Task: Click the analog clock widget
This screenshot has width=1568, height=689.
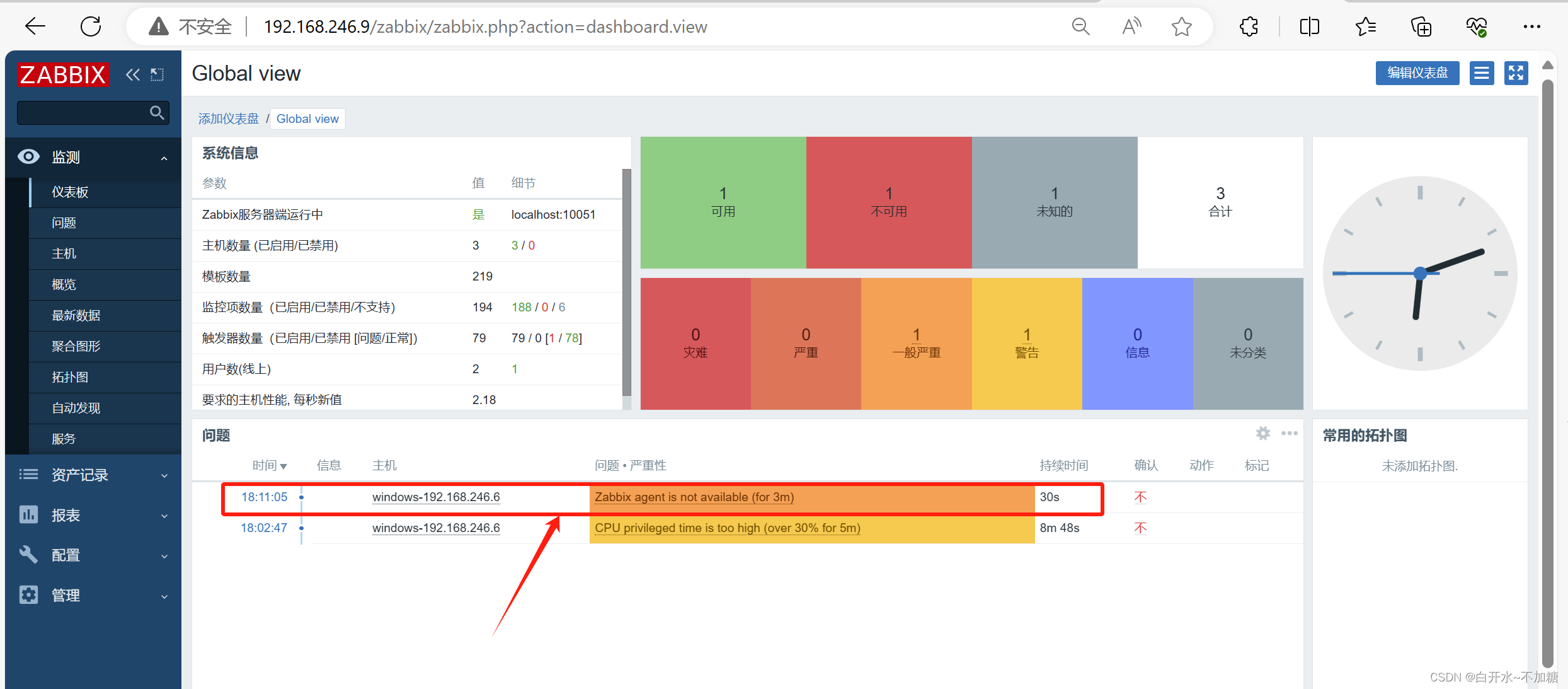Action: click(1420, 273)
